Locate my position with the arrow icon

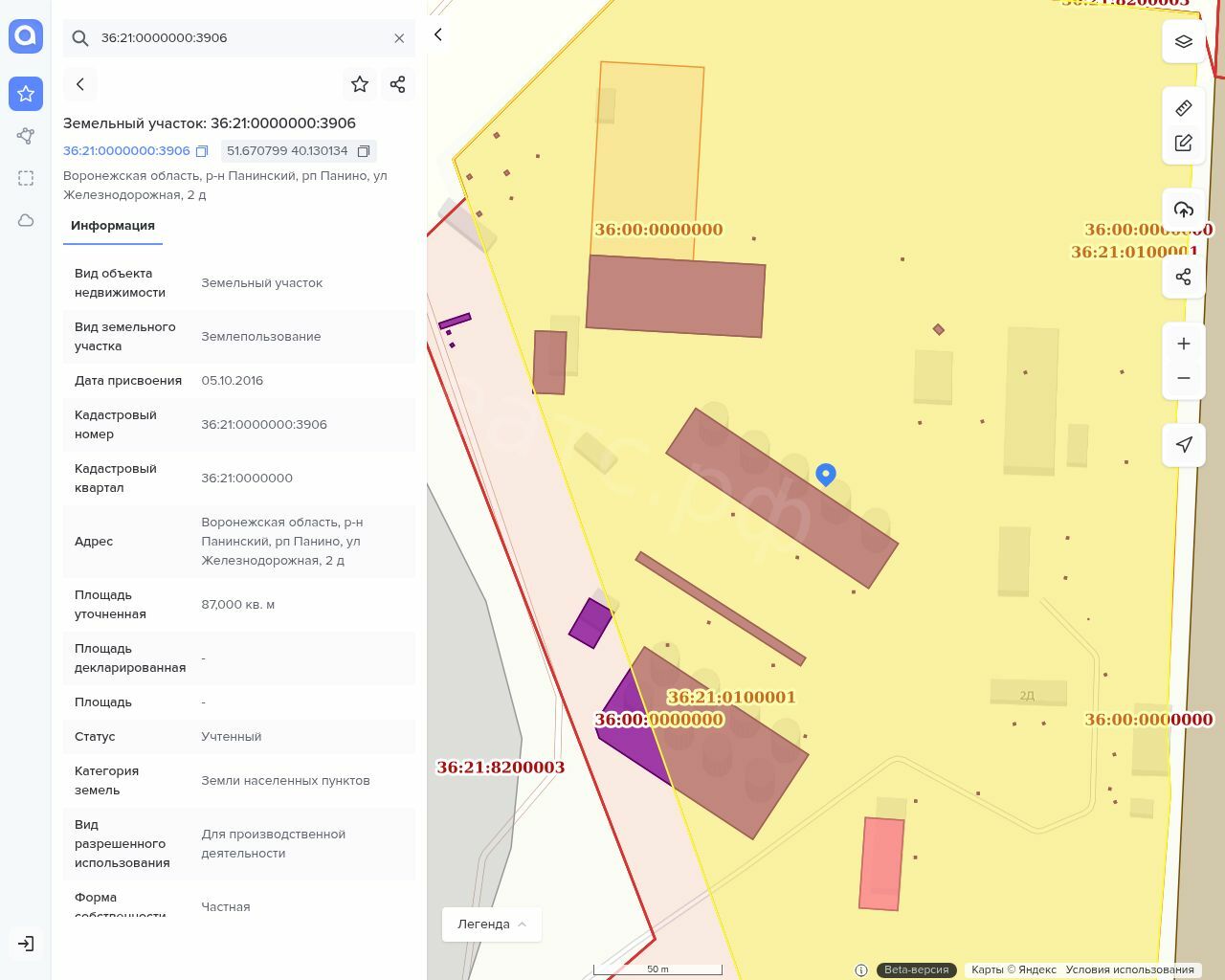1183,444
